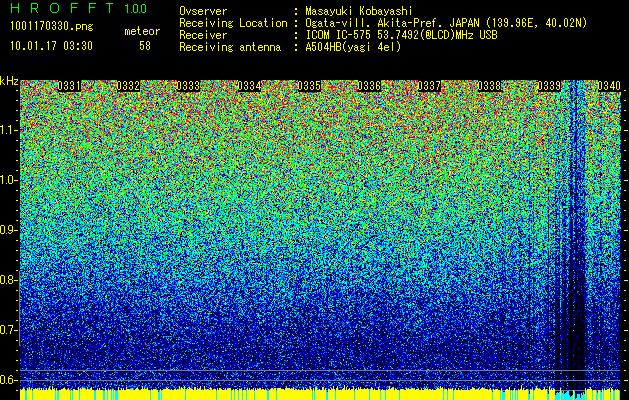Click the 1.0 frequency axis label

[8, 180]
